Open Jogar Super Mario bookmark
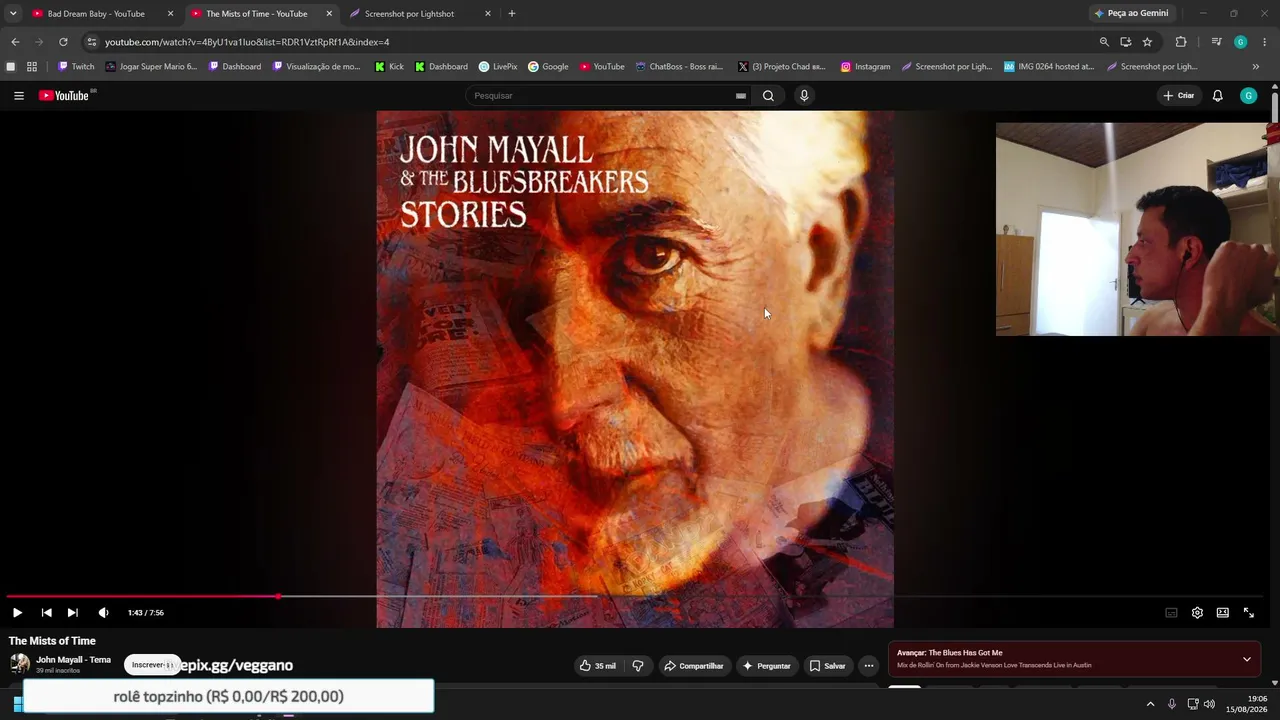The height and width of the screenshot is (720, 1280). (152, 67)
